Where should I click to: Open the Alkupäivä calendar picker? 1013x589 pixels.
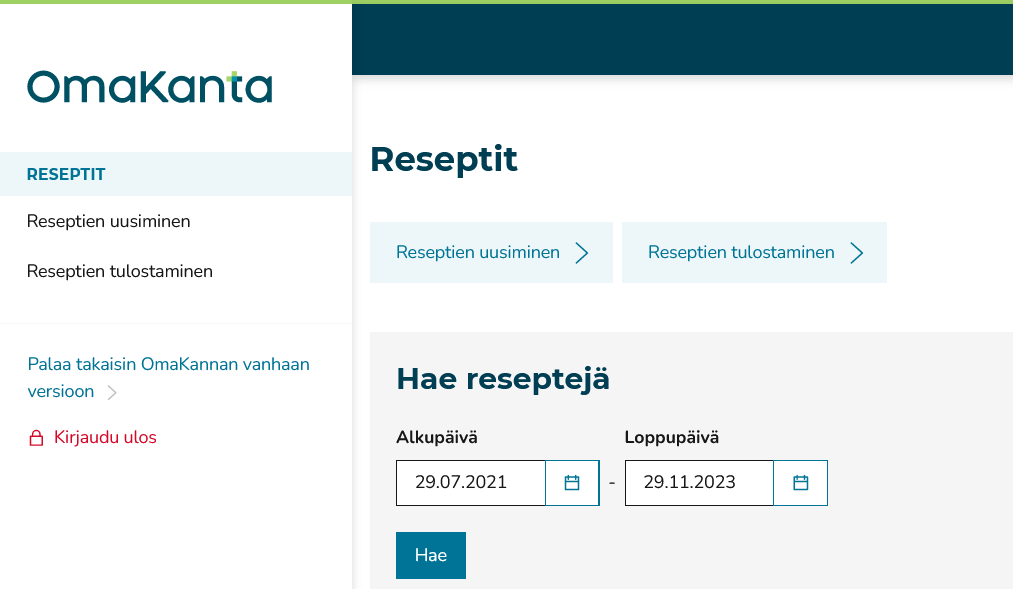pos(572,482)
